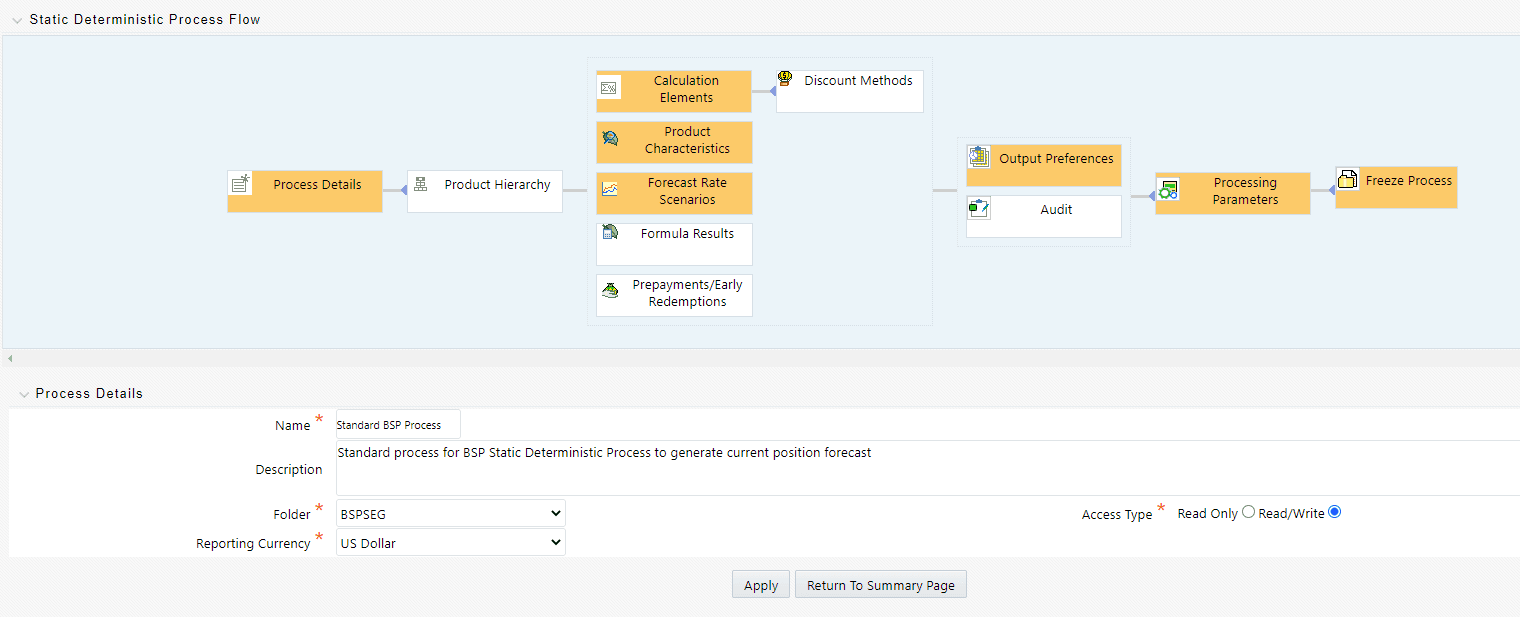
Task: Click the Discount Methods trophy icon
Action: [x=785, y=78]
